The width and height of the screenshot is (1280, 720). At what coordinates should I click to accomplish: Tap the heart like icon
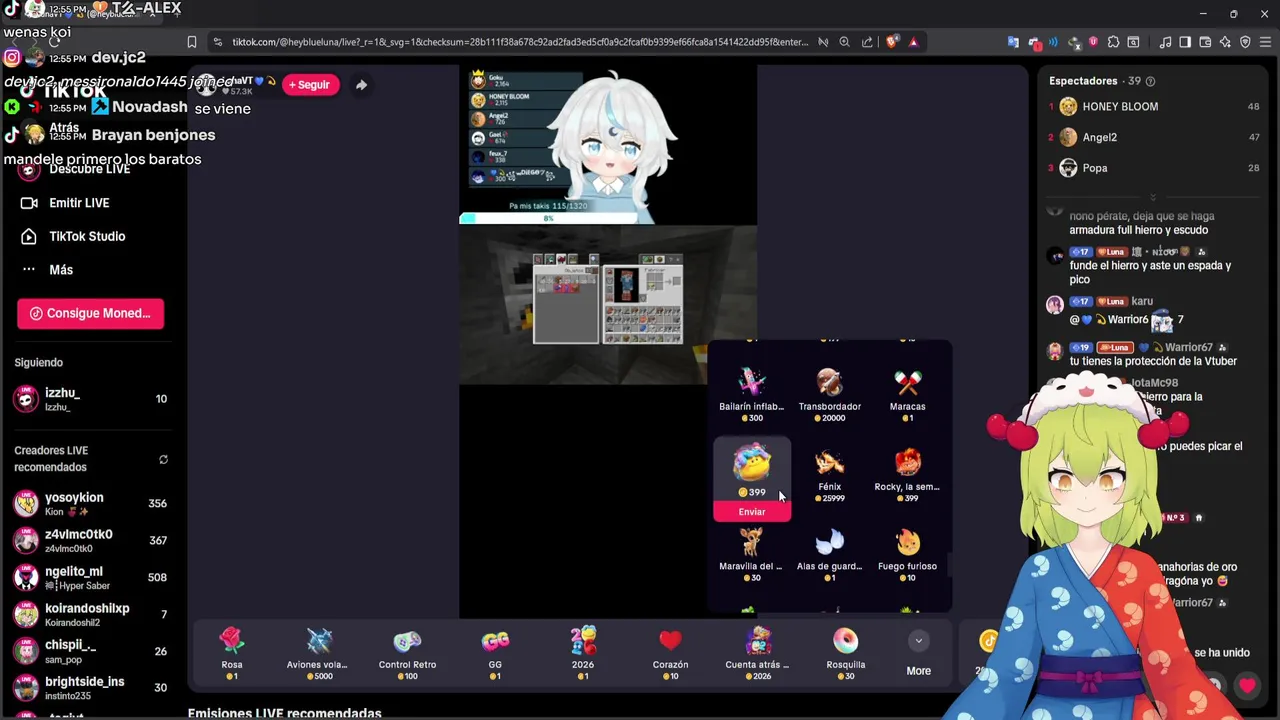pyautogui.click(x=1247, y=686)
